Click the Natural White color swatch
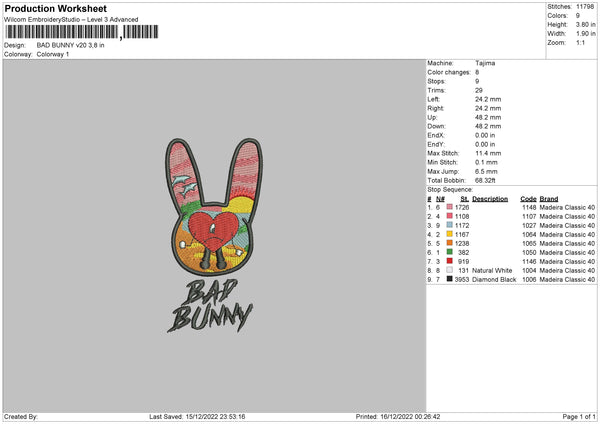 [x=450, y=270]
